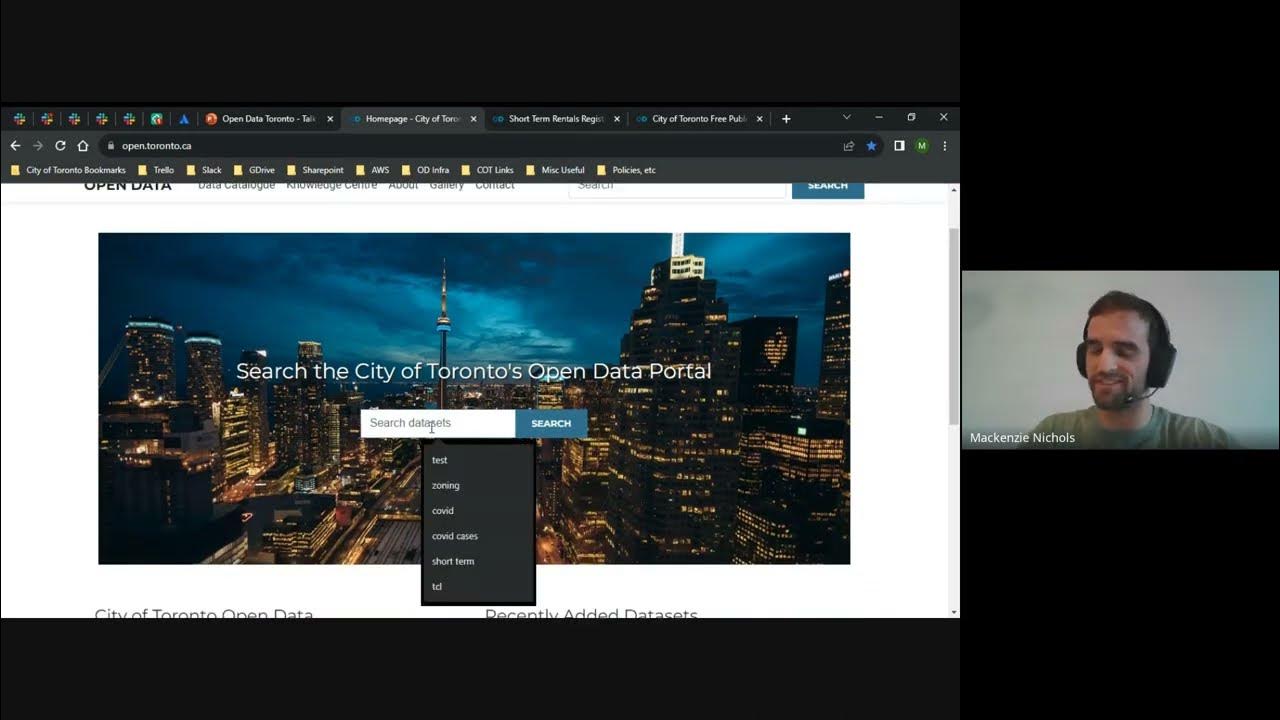The image size is (1280, 720).
Task: Open the Sharepoint bookmarks folder
Action: tap(315, 170)
